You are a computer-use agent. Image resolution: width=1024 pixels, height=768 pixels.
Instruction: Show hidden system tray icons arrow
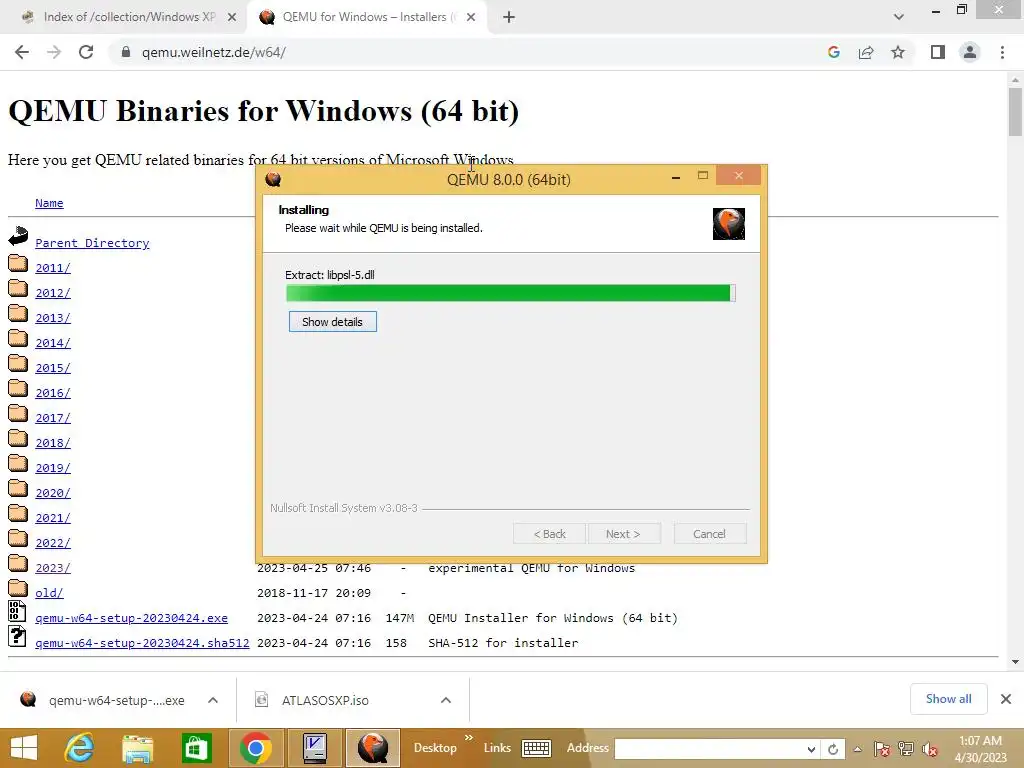pyautogui.click(x=857, y=749)
